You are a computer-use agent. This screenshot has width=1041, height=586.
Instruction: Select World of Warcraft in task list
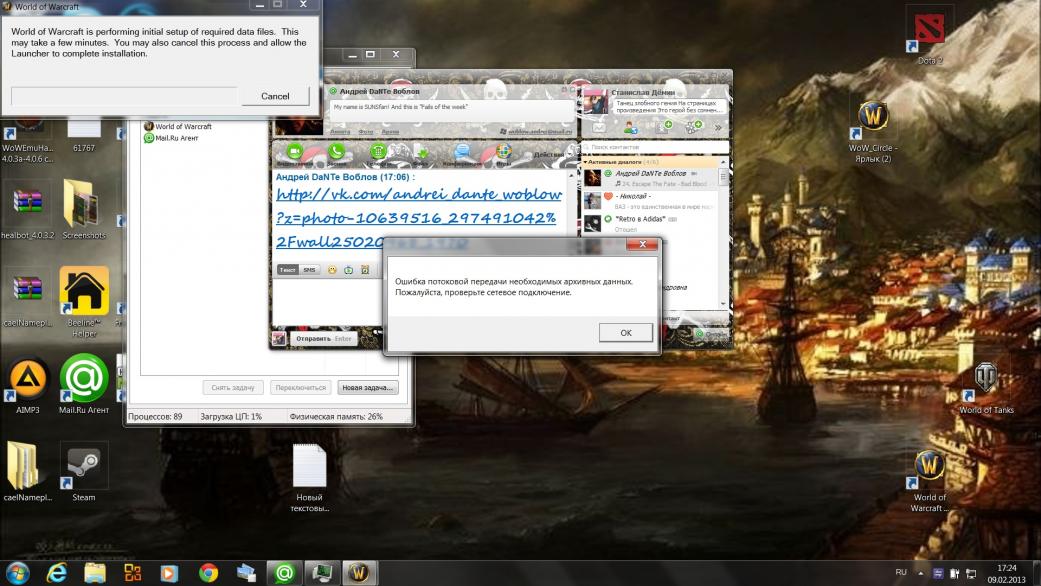pos(183,127)
